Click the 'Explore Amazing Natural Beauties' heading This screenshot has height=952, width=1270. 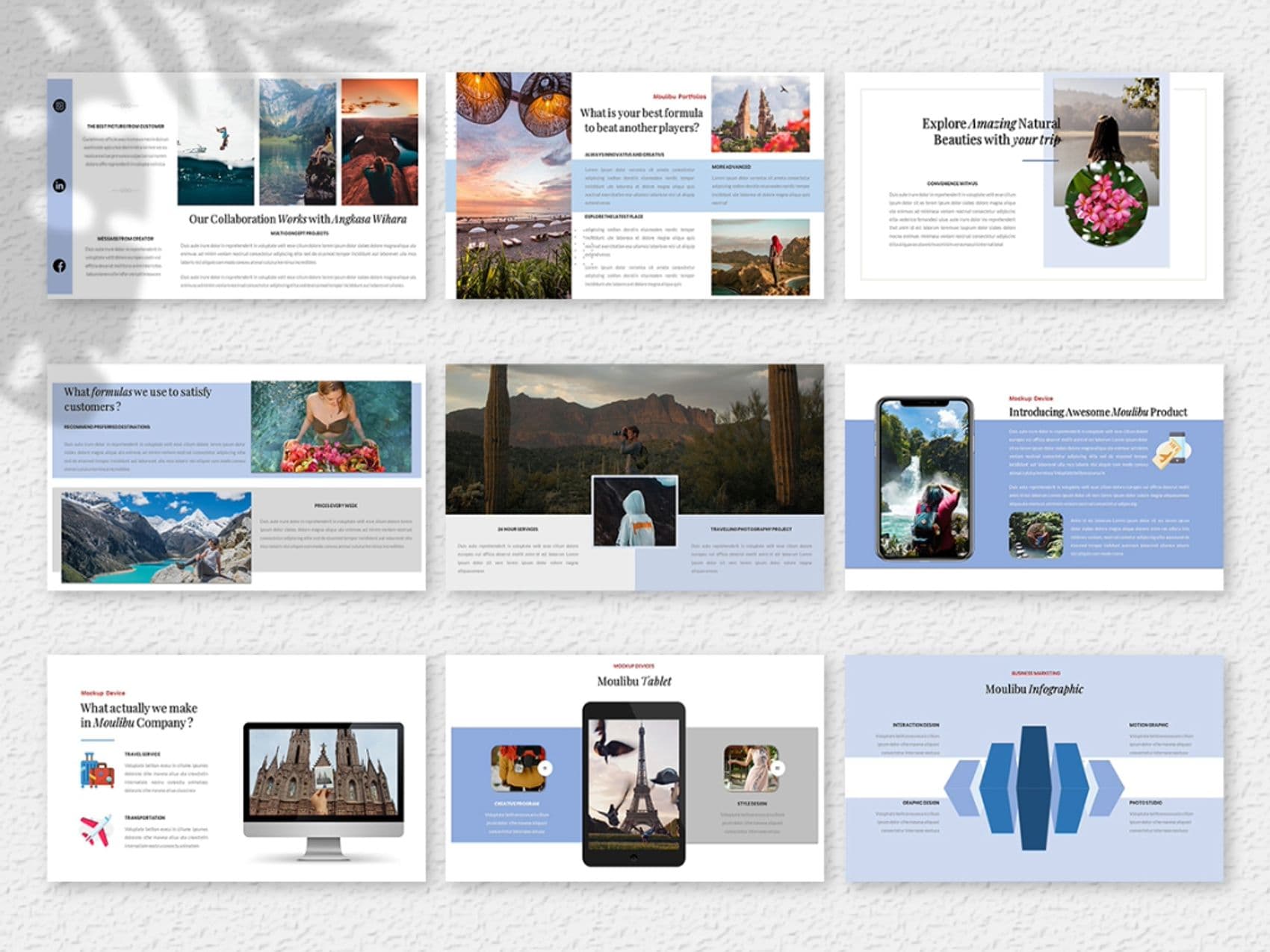991,131
